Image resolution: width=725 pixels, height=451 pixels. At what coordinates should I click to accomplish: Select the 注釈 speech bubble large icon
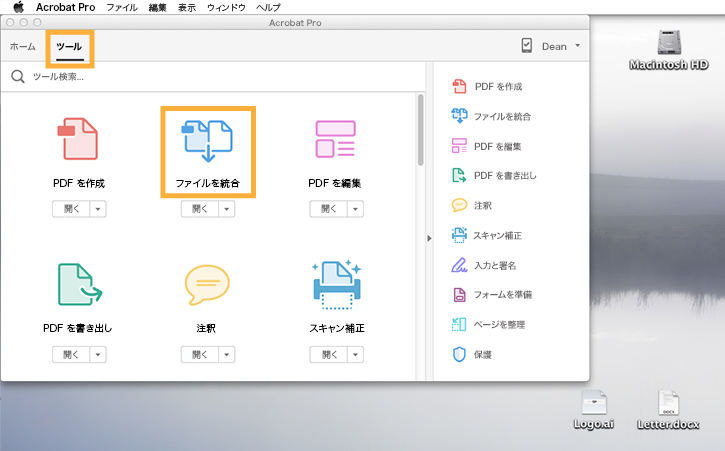point(207,284)
